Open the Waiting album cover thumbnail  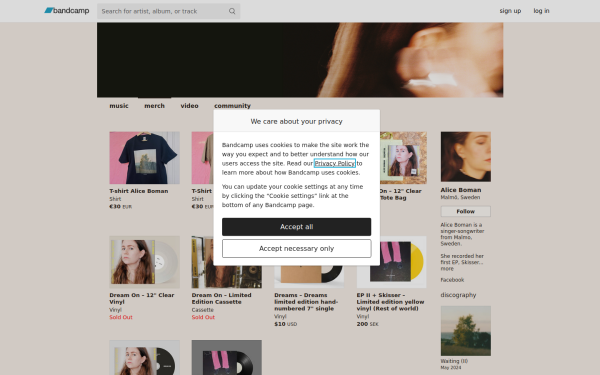coord(466,331)
